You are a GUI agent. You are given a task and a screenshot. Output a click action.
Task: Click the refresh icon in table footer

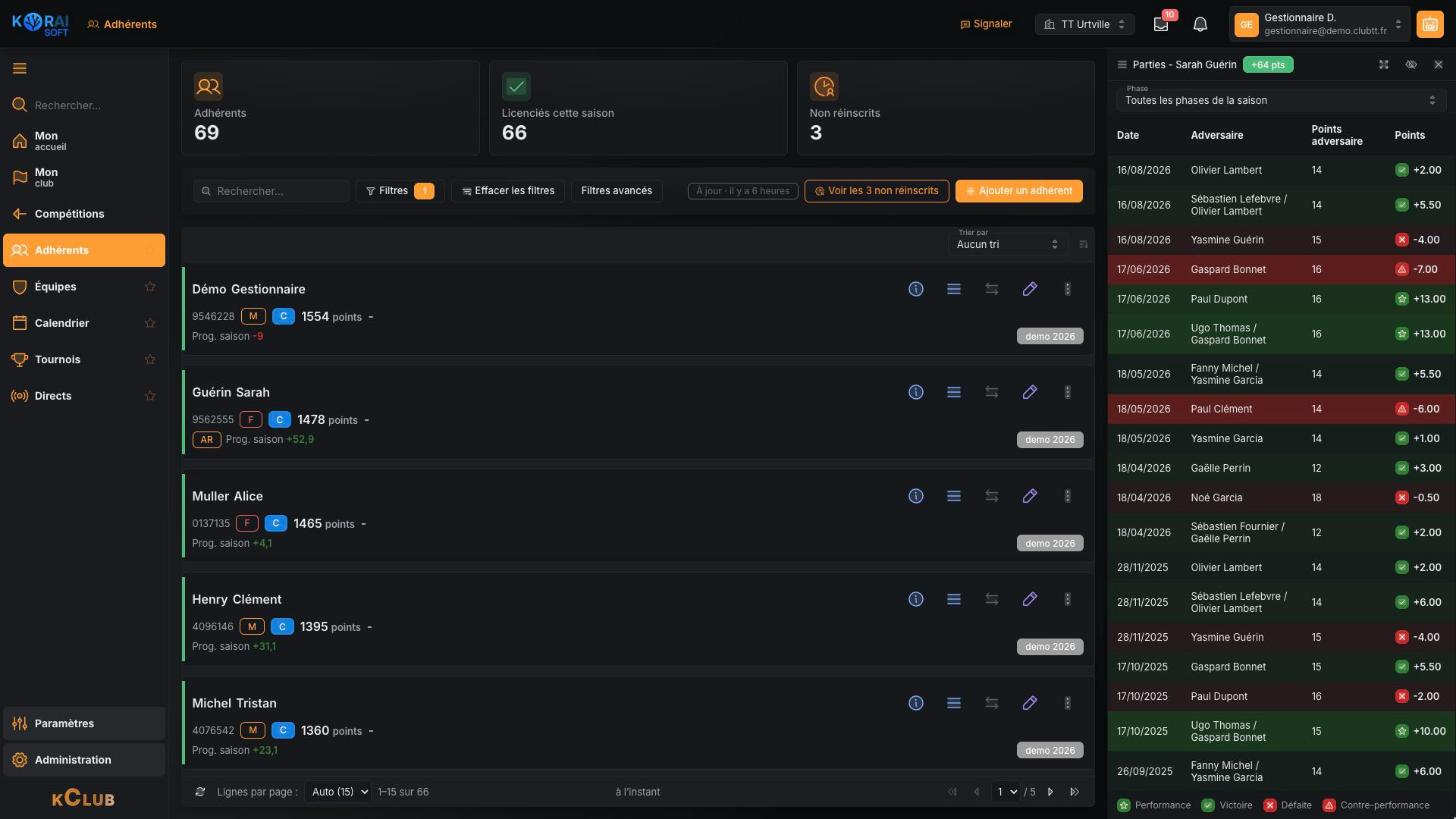(200, 792)
